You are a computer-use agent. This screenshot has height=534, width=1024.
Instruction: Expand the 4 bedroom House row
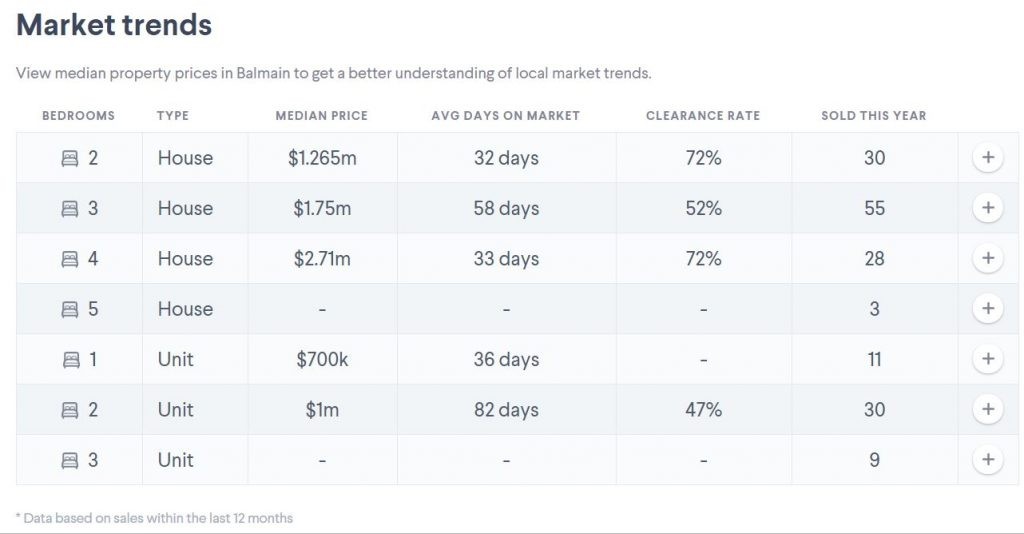(x=987, y=258)
